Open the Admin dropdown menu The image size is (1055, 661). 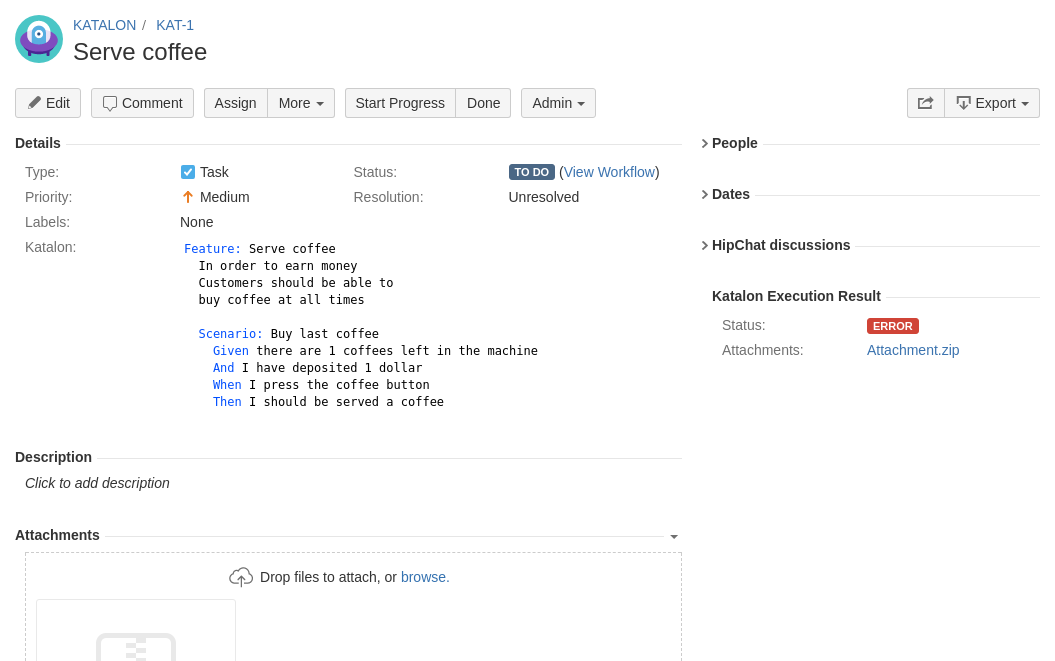tap(558, 103)
